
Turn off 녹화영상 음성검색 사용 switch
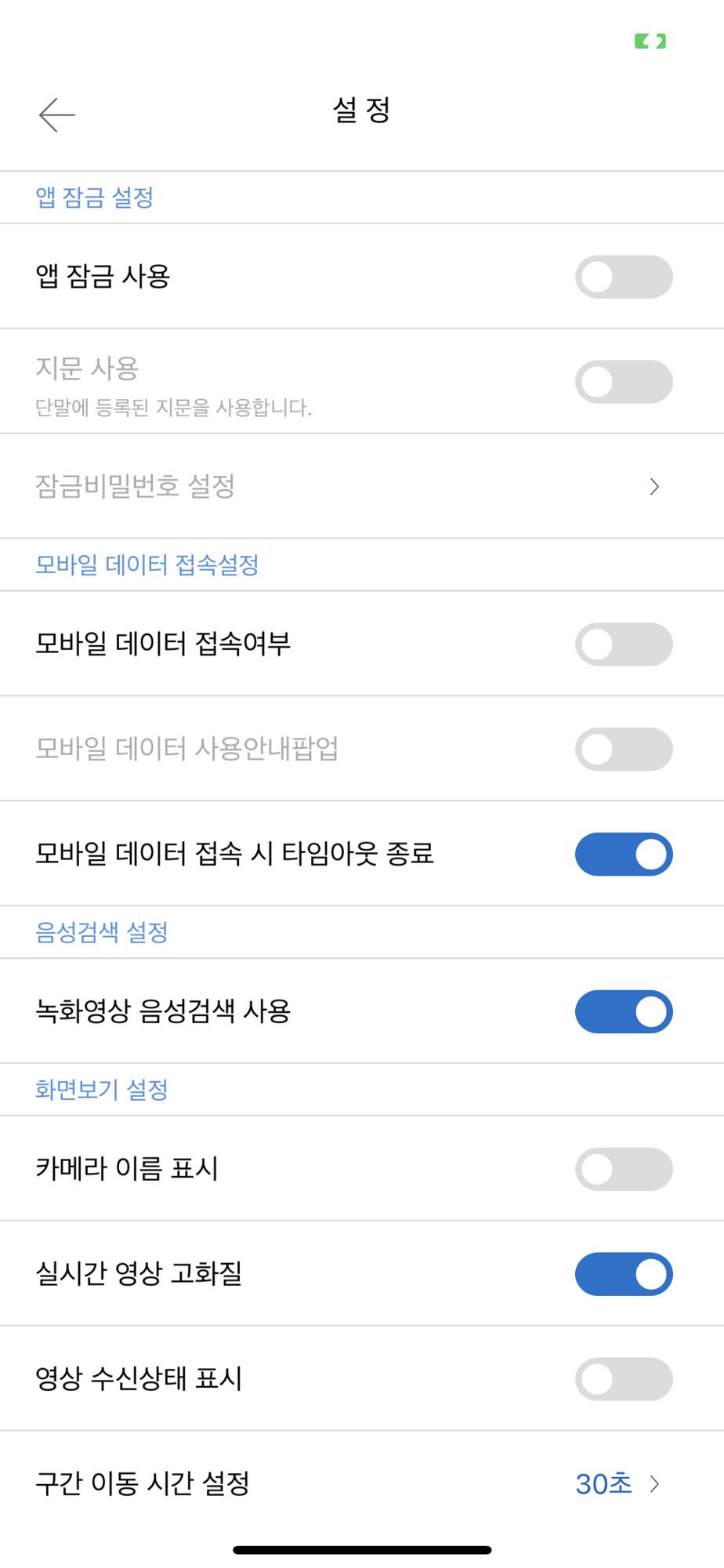click(624, 1012)
